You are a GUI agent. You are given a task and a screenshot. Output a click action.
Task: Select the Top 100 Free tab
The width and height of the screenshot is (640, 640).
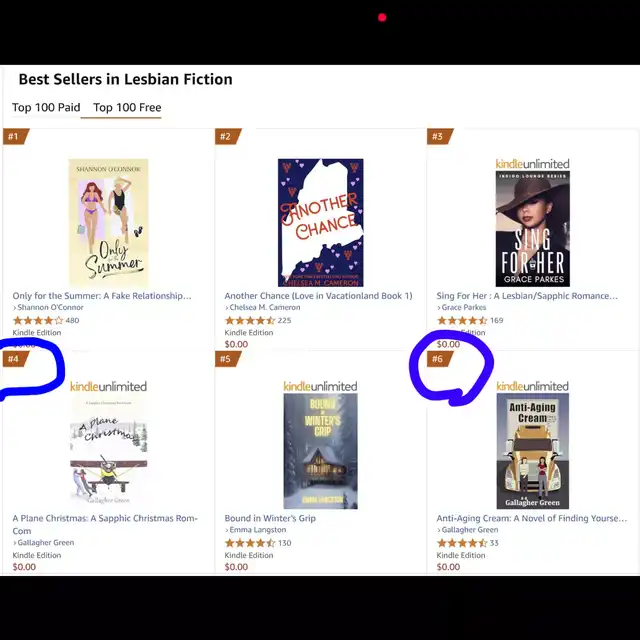127,107
